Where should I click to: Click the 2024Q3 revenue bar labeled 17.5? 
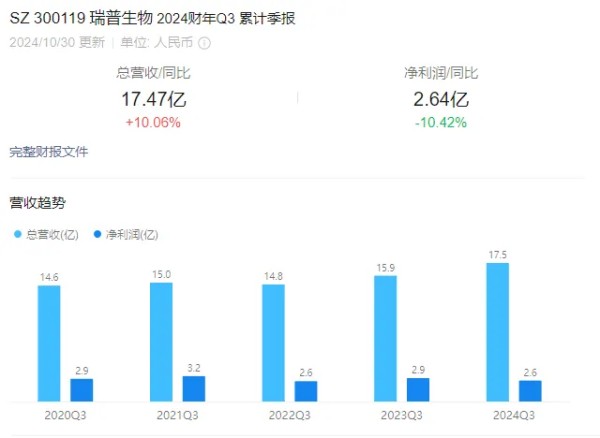tap(497, 332)
